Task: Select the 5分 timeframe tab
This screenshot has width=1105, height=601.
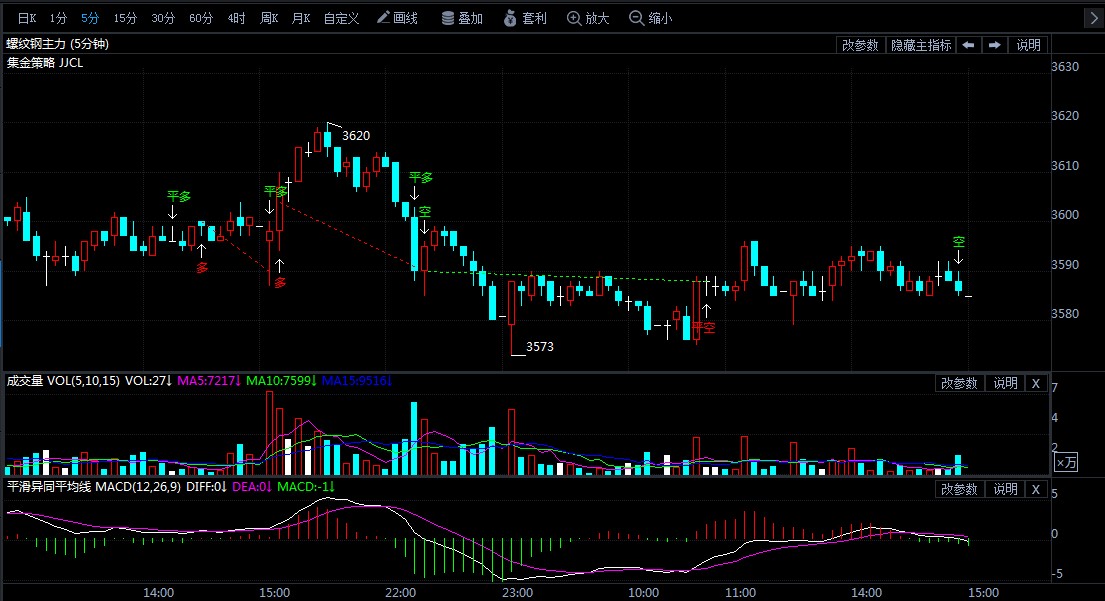Action: coord(90,18)
